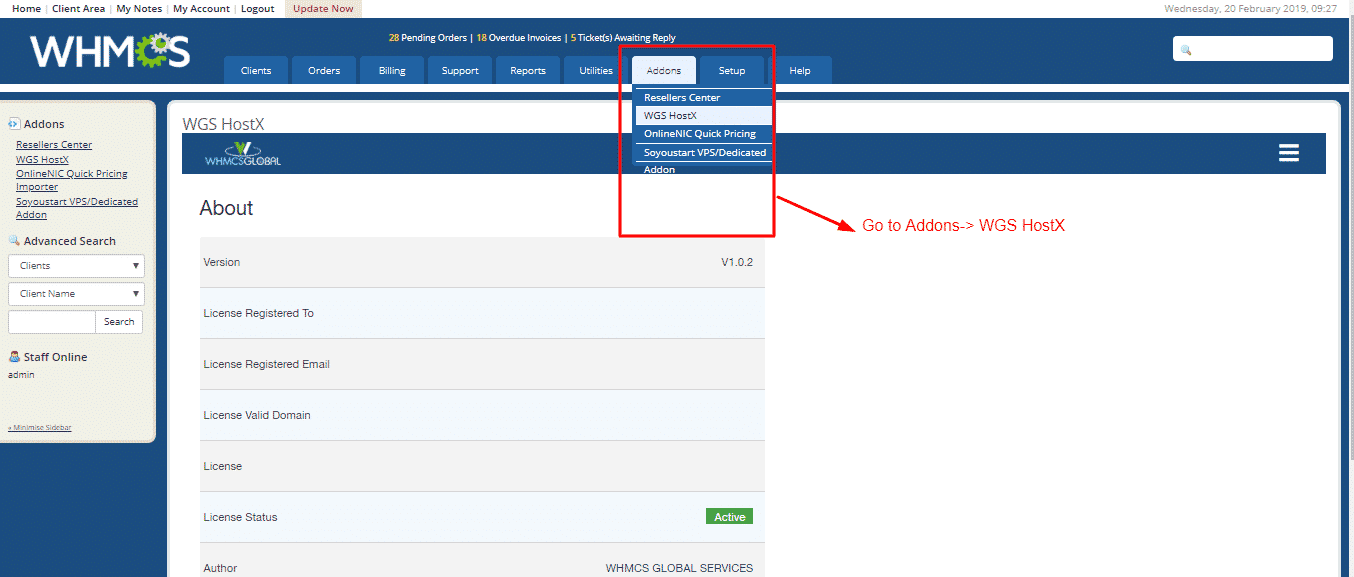Screen dimensions: 1354x577
Task: Select WGS HostX from Addons dropdown menu
Action: [x=670, y=116]
